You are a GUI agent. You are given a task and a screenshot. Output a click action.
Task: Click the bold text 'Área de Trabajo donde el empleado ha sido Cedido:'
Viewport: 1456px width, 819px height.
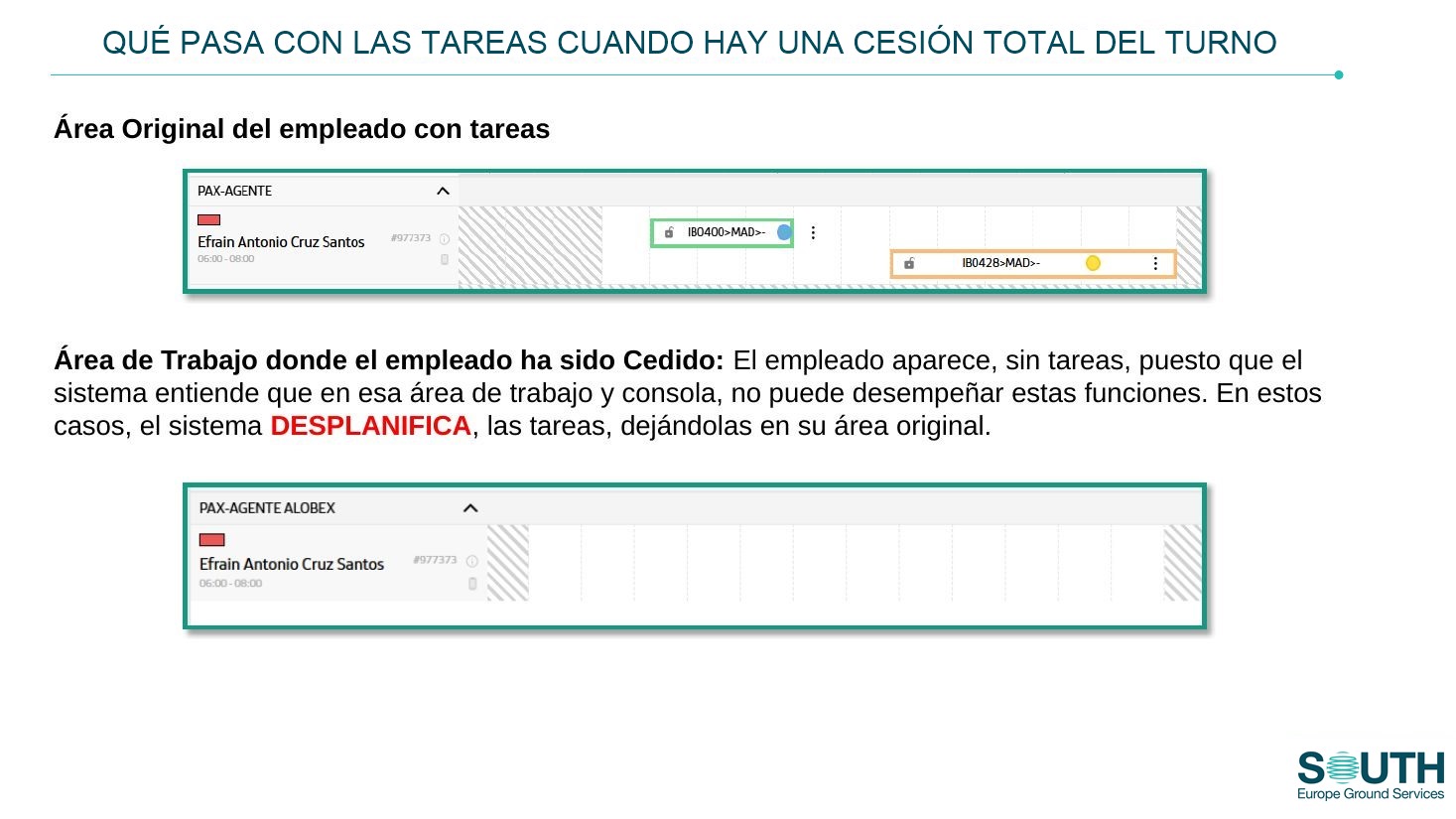(x=389, y=360)
